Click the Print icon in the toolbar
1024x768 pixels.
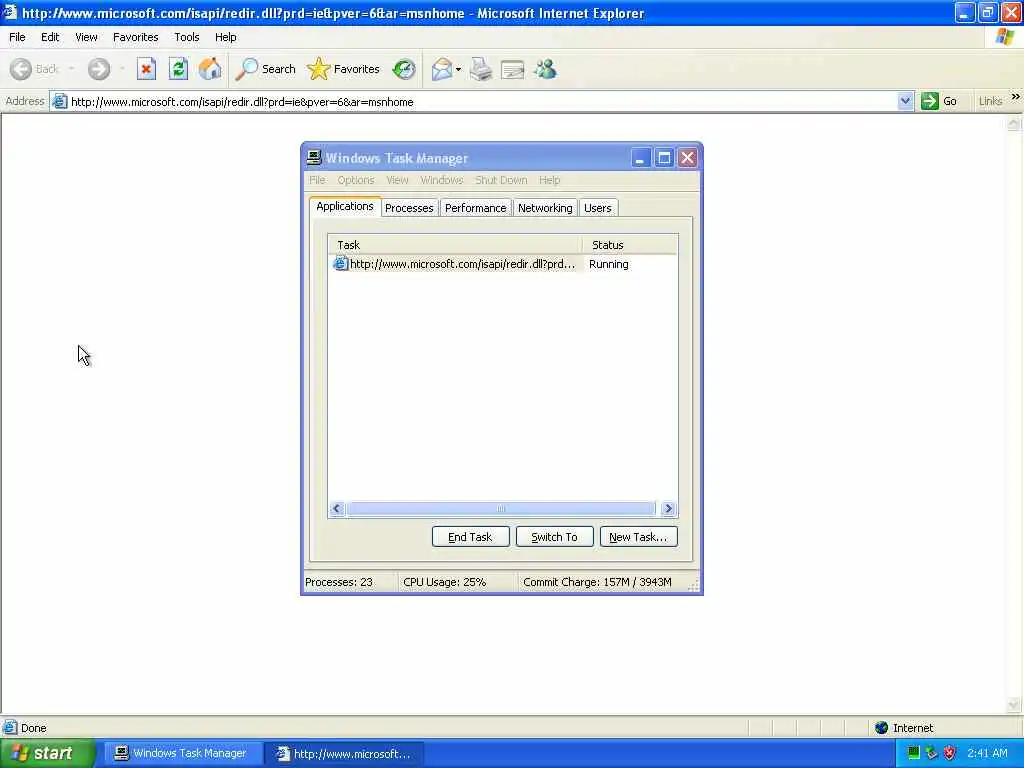pyautogui.click(x=481, y=69)
